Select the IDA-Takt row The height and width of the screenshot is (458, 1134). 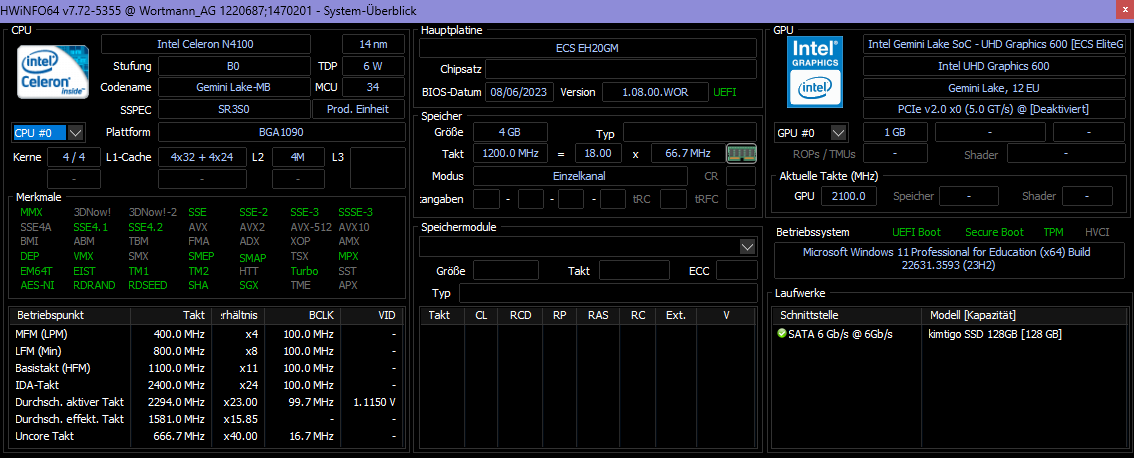[205, 385]
